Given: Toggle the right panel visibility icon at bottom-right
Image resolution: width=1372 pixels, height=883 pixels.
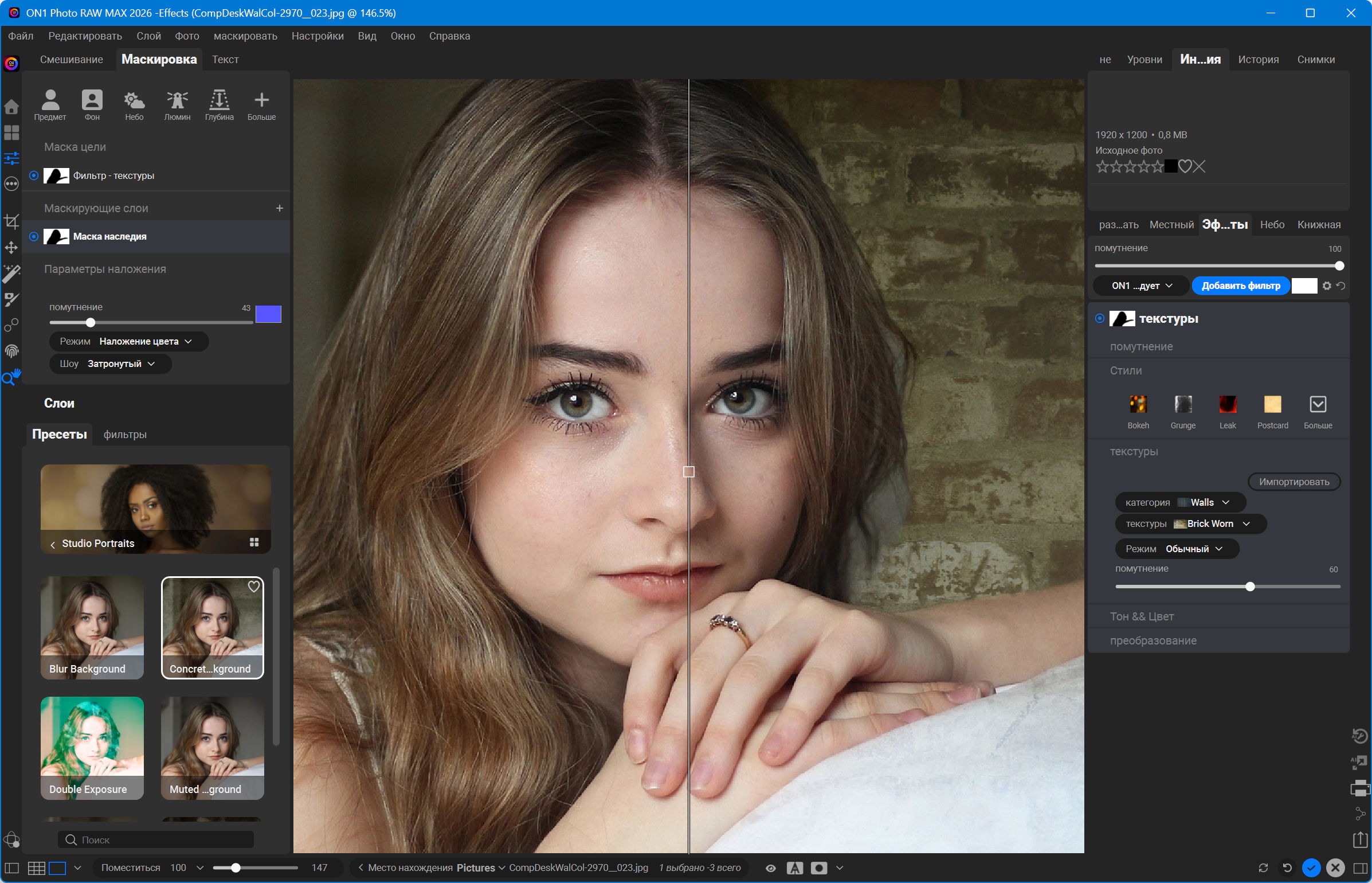Looking at the screenshot, I should click(x=1361, y=868).
